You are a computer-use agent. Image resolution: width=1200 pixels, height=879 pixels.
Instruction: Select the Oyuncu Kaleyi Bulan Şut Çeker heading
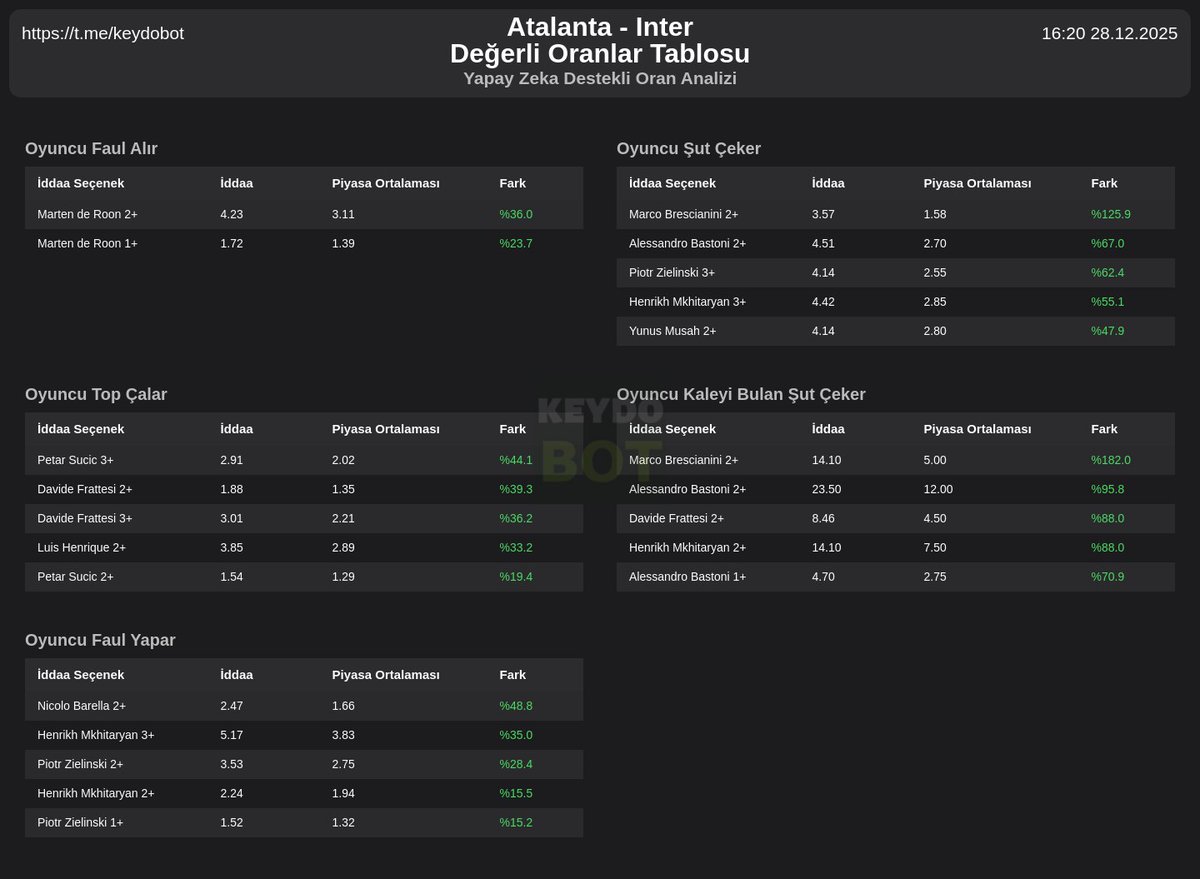coord(741,395)
